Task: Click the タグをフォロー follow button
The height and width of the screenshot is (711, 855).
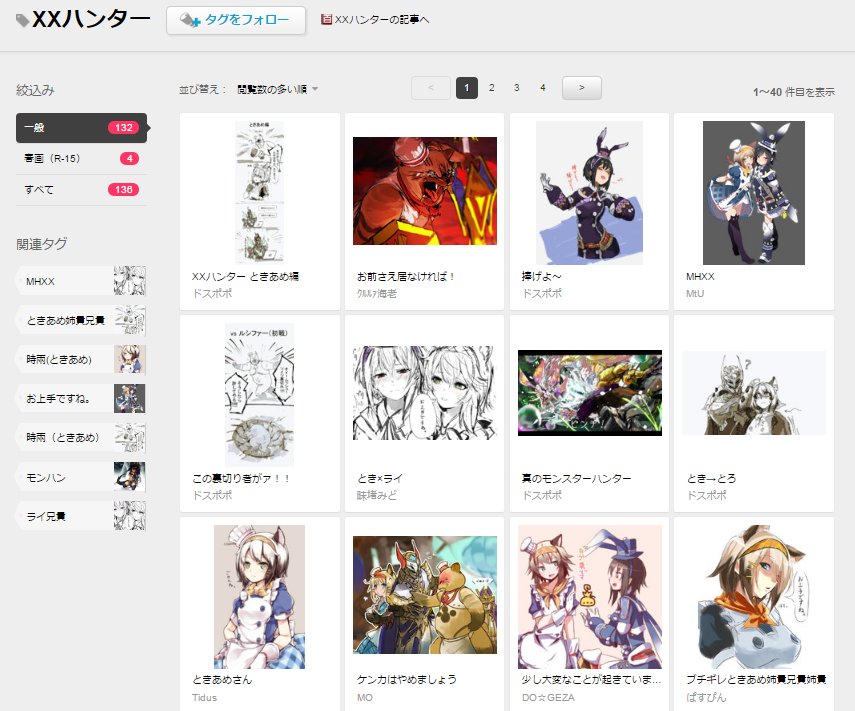Action: coord(236,20)
